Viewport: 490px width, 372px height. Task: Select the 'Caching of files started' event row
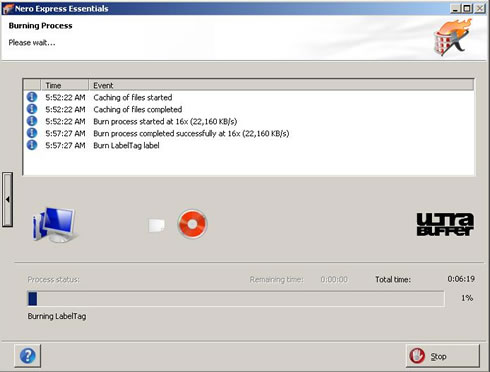(x=248, y=97)
